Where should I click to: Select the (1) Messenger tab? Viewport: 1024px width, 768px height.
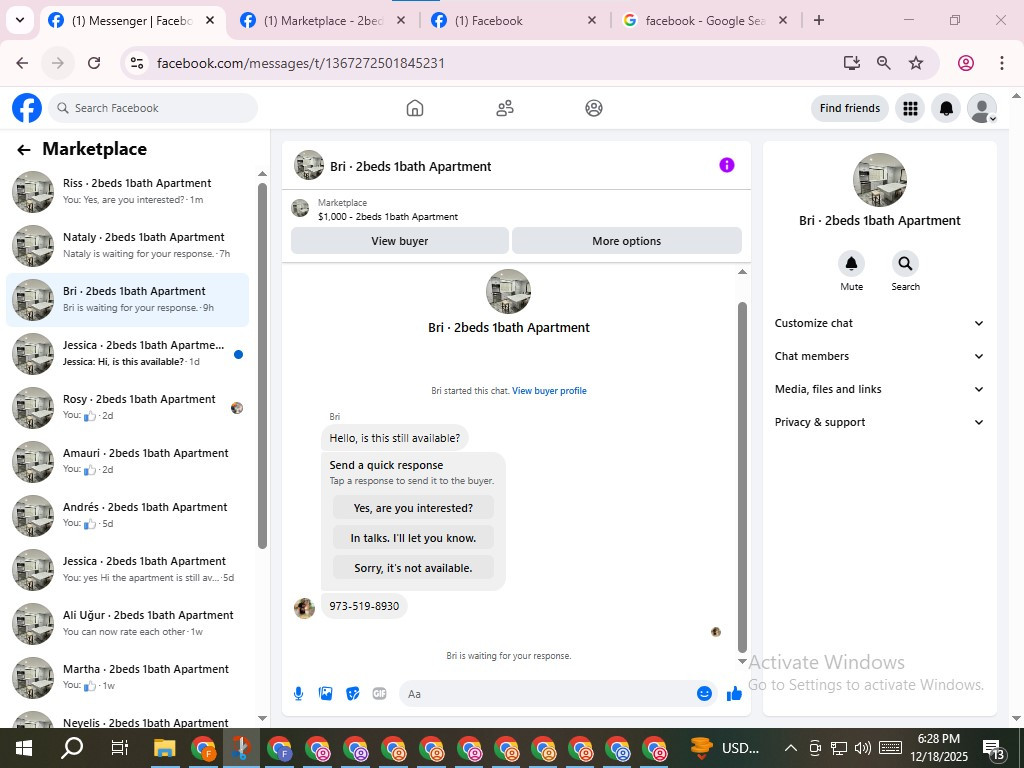(133, 20)
